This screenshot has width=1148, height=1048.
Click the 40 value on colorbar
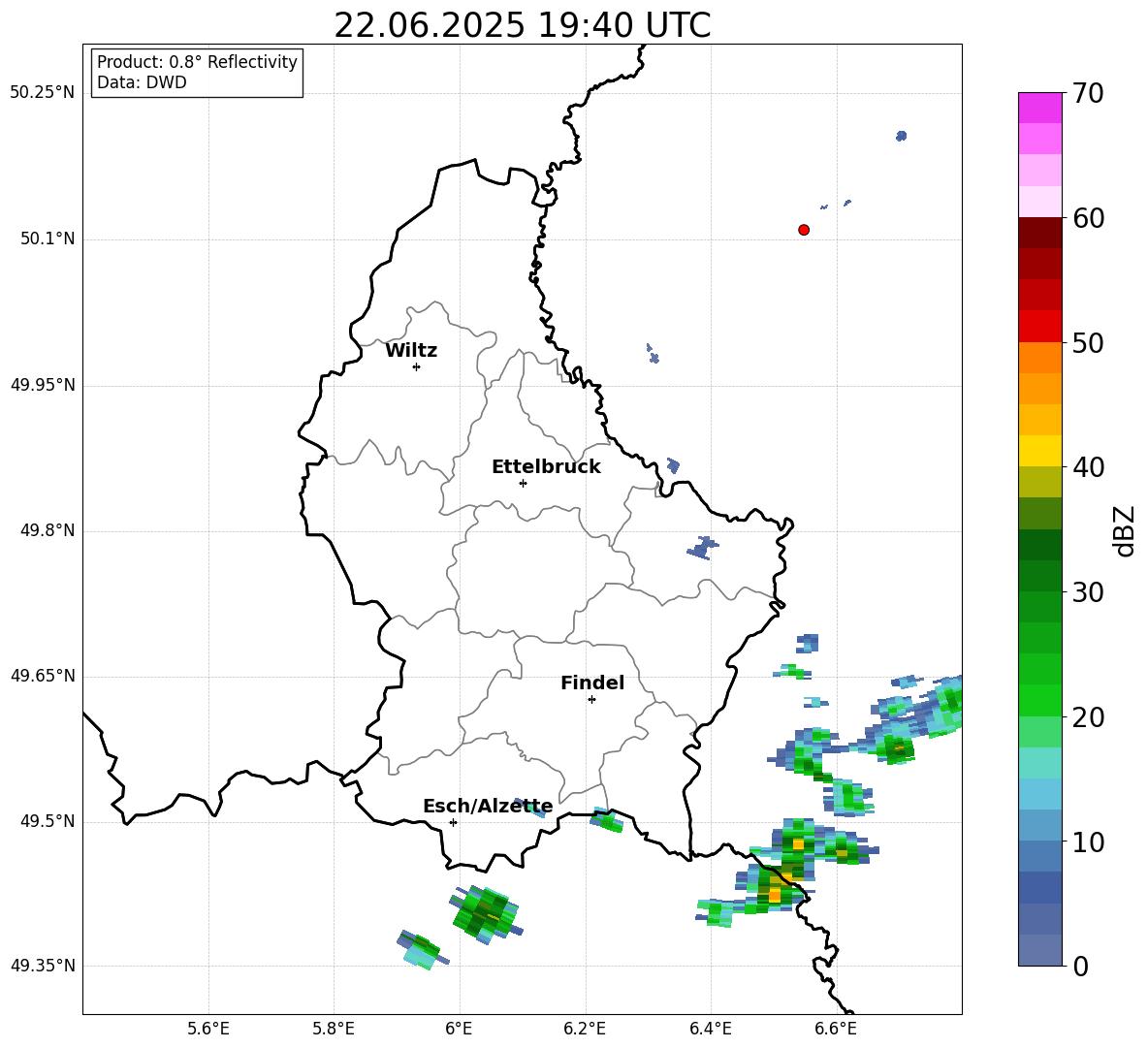[1088, 467]
